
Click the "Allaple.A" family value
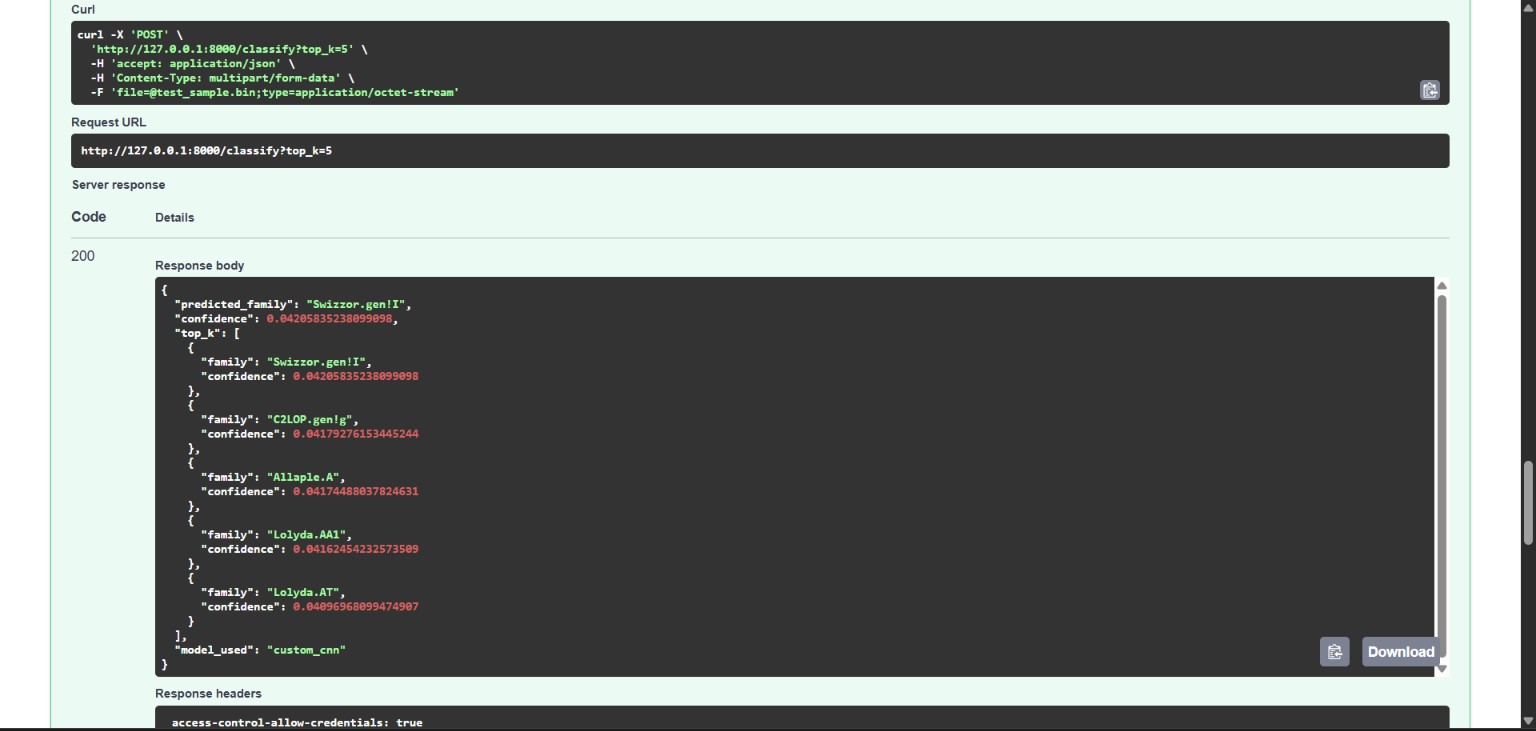[305, 477]
